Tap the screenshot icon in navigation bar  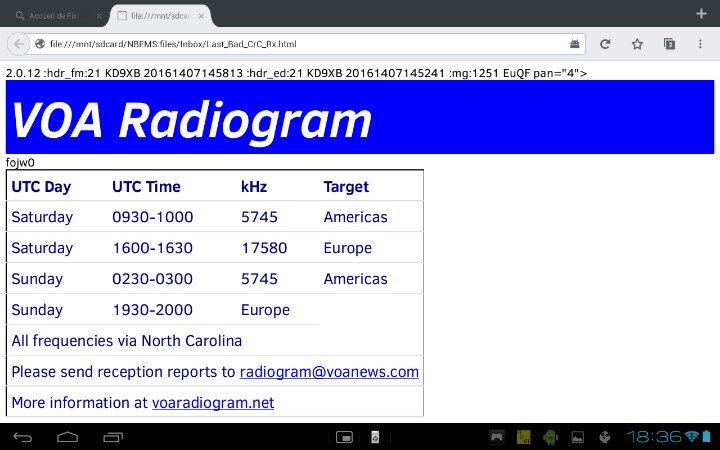tap(344, 437)
